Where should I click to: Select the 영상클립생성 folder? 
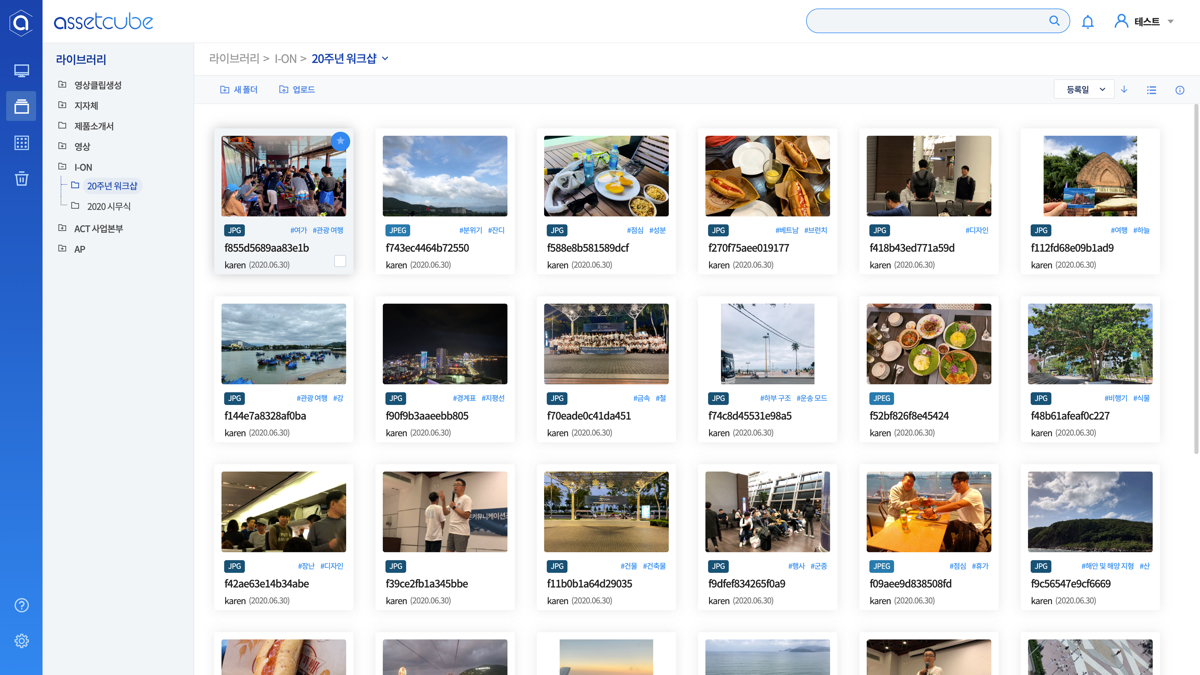coord(98,85)
